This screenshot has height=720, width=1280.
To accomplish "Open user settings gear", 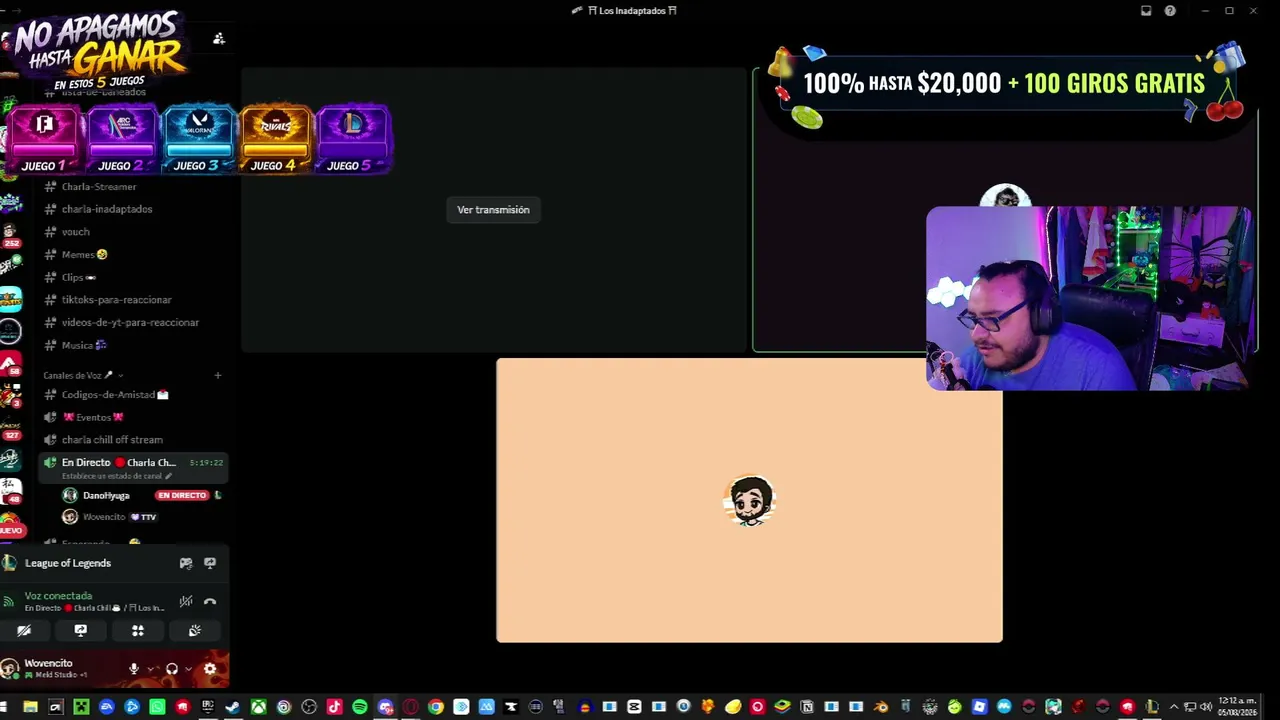I will click(210, 669).
